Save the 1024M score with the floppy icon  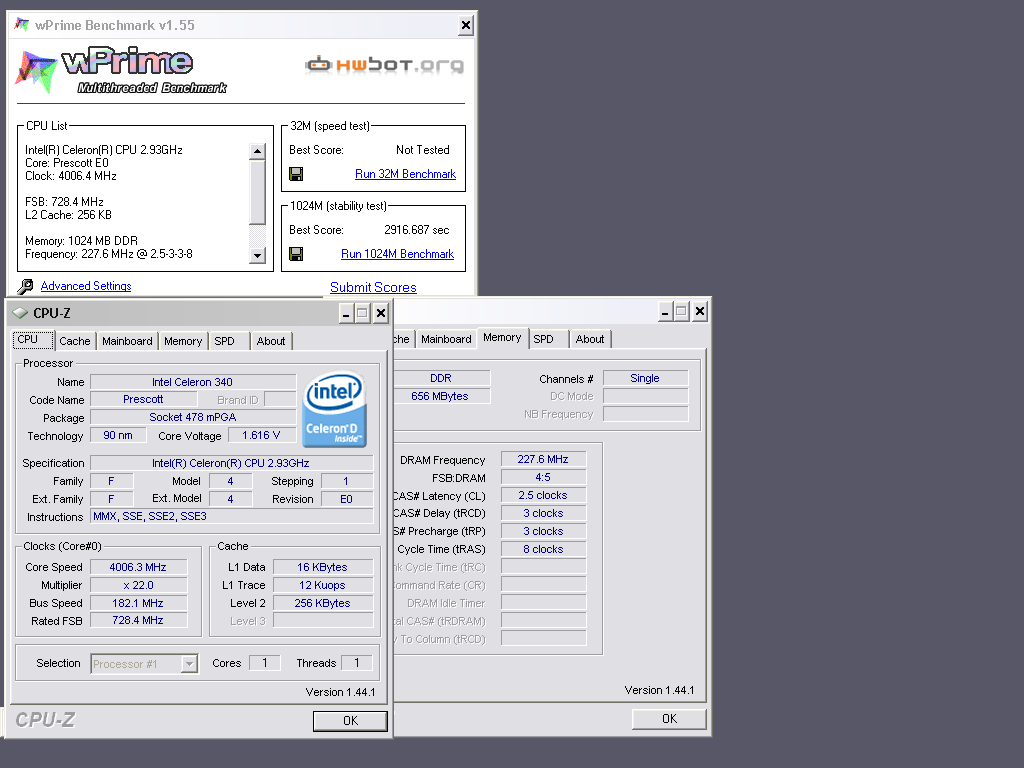(x=296, y=254)
